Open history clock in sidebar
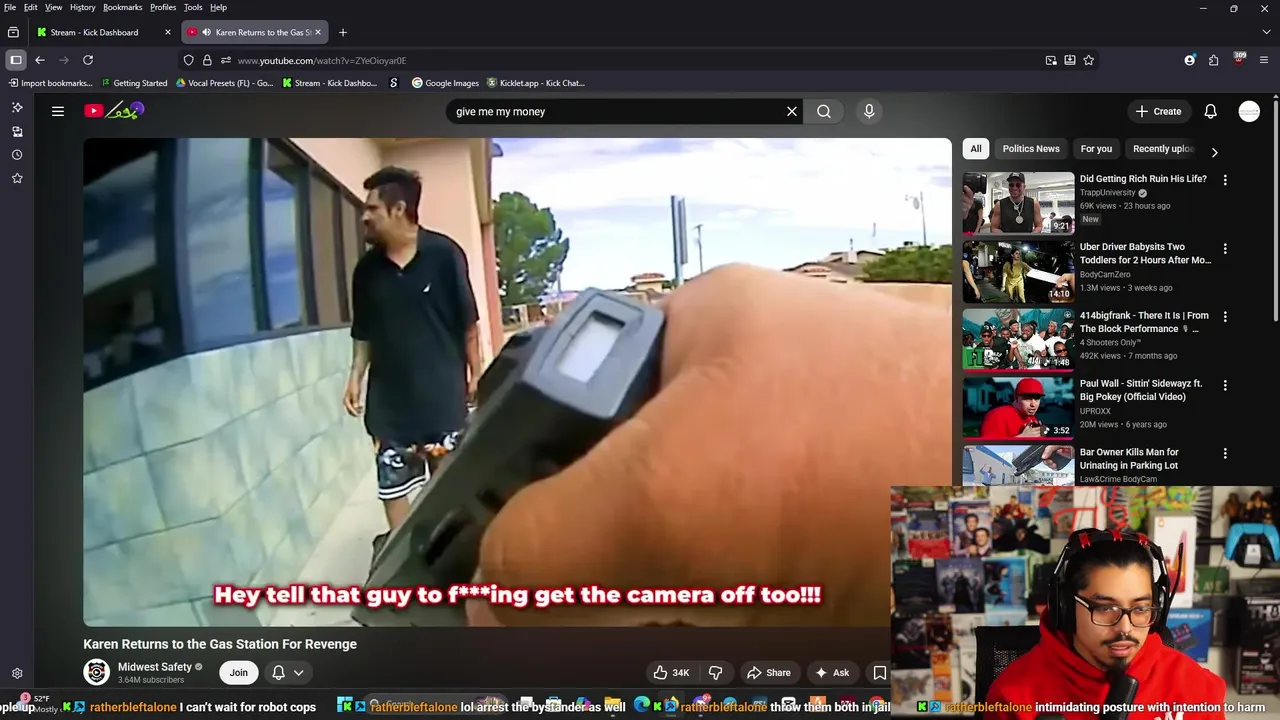The width and height of the screenshot is (1280, 720). tap(17, 154)
